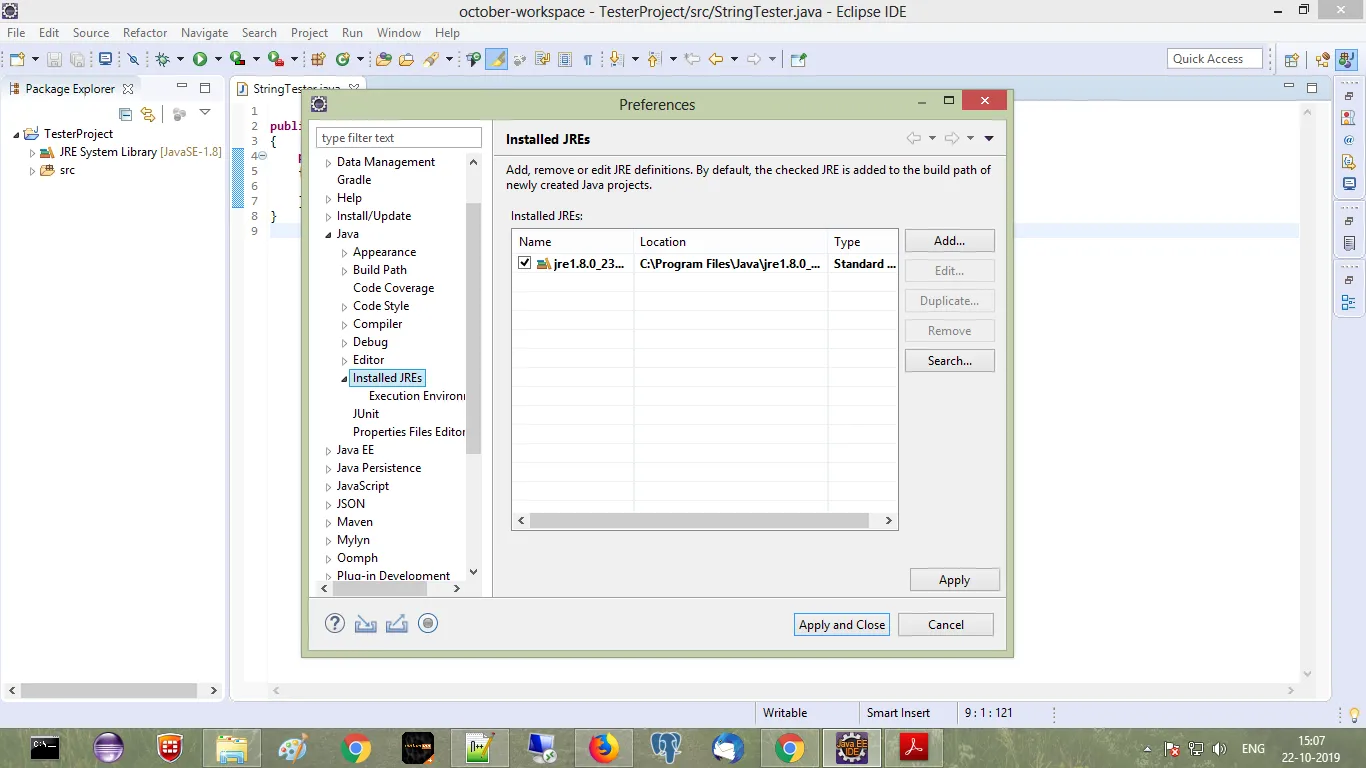Select Code Coverage in the preferences tree
Screen dimensions: 1366x768
393,288
